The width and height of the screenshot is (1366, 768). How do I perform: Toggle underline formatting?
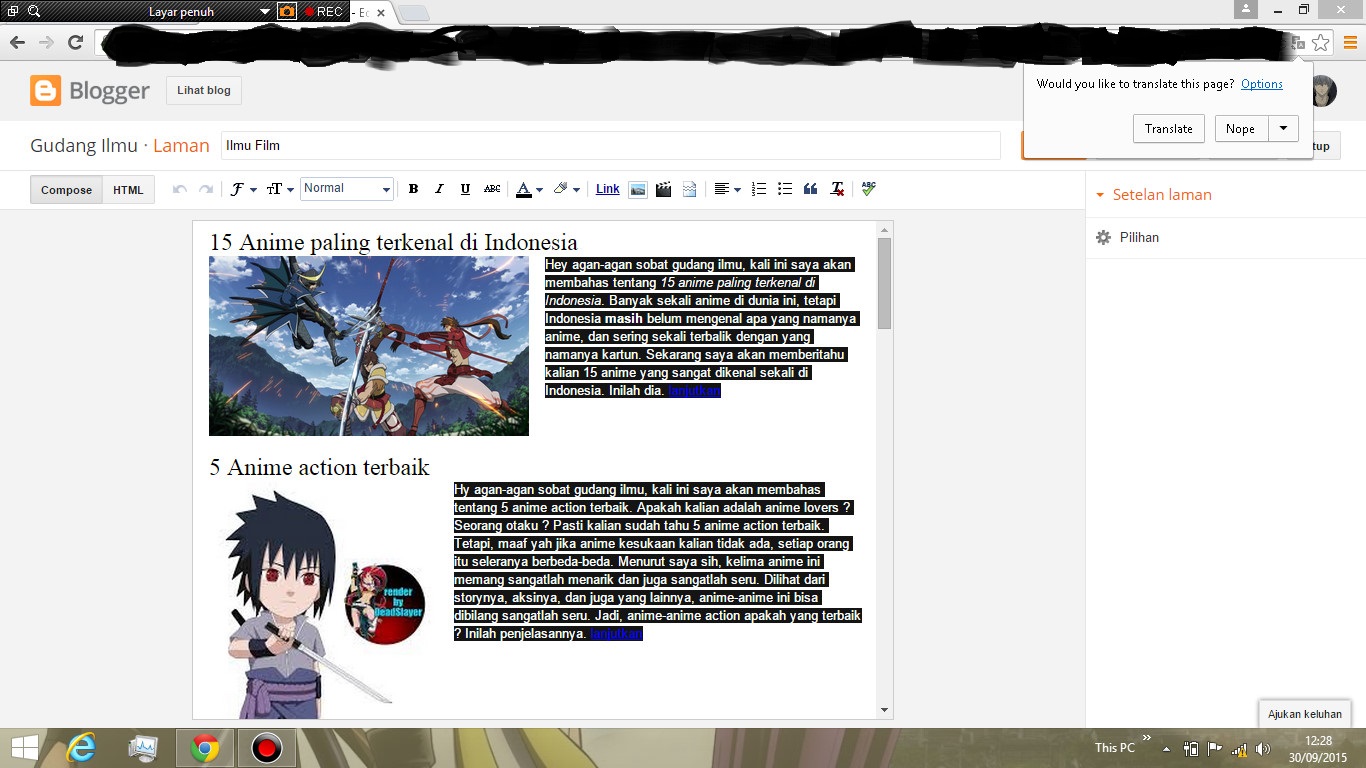pyautogui.click(x=465, y=189)
